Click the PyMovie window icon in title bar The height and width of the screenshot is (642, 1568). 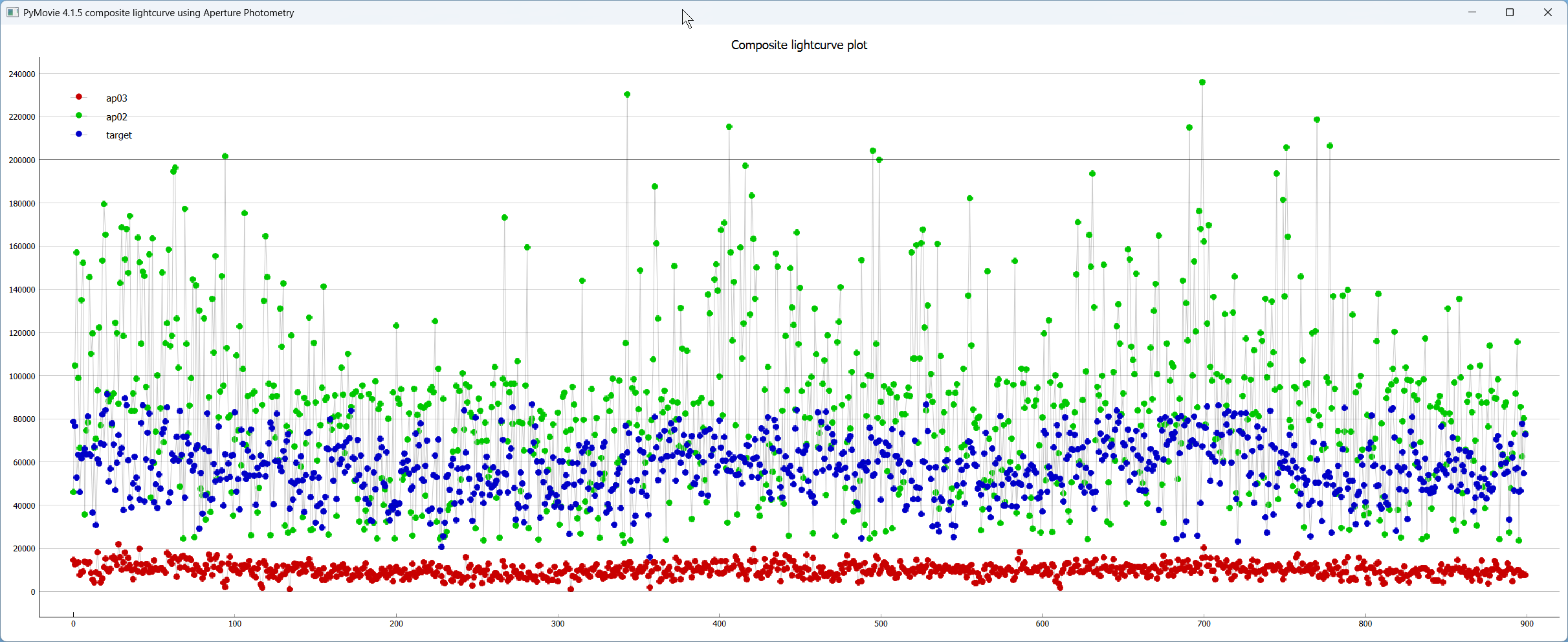[x=12, y=13]
